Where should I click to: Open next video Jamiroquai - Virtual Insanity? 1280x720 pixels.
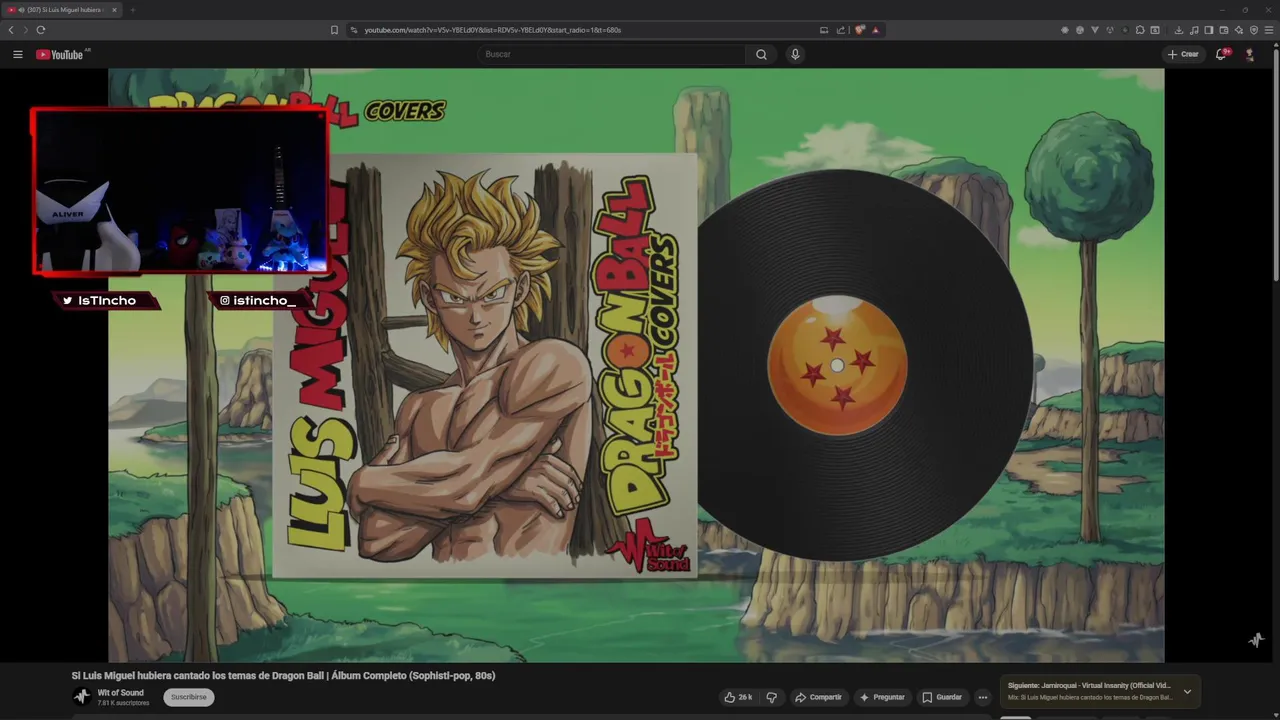(x=1088, y=686)
